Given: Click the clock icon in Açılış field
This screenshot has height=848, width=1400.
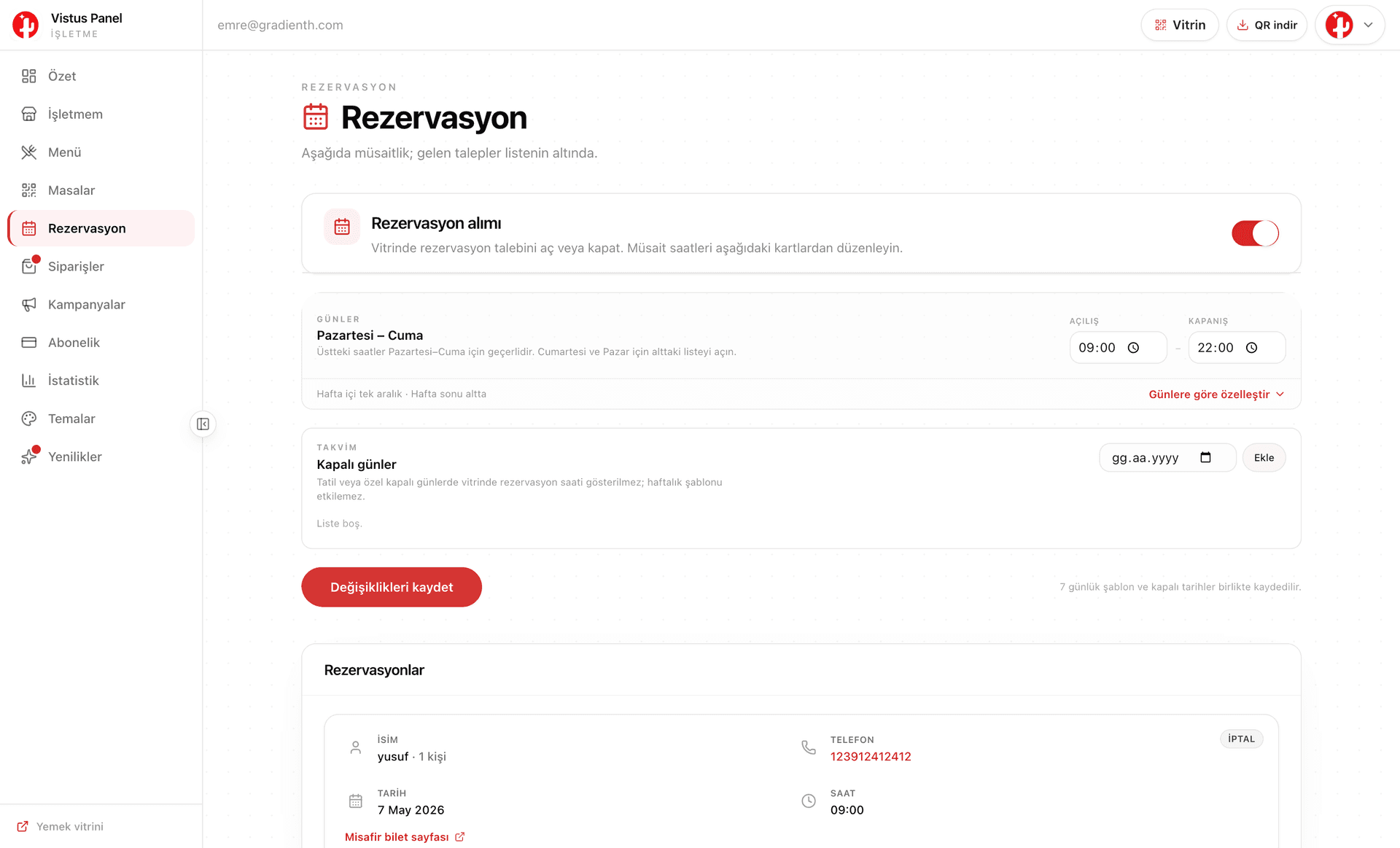Looking at the screenshot, I should pos(1133,348).
